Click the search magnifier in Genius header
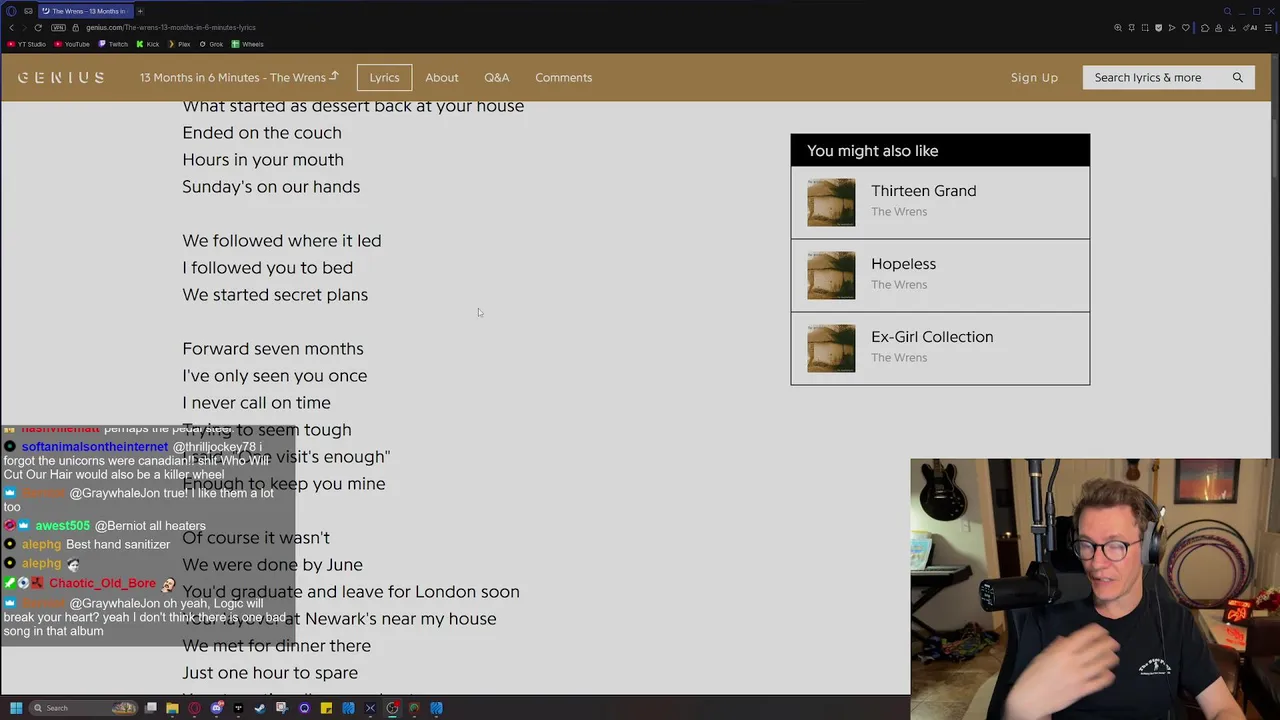 [1238, 77]
